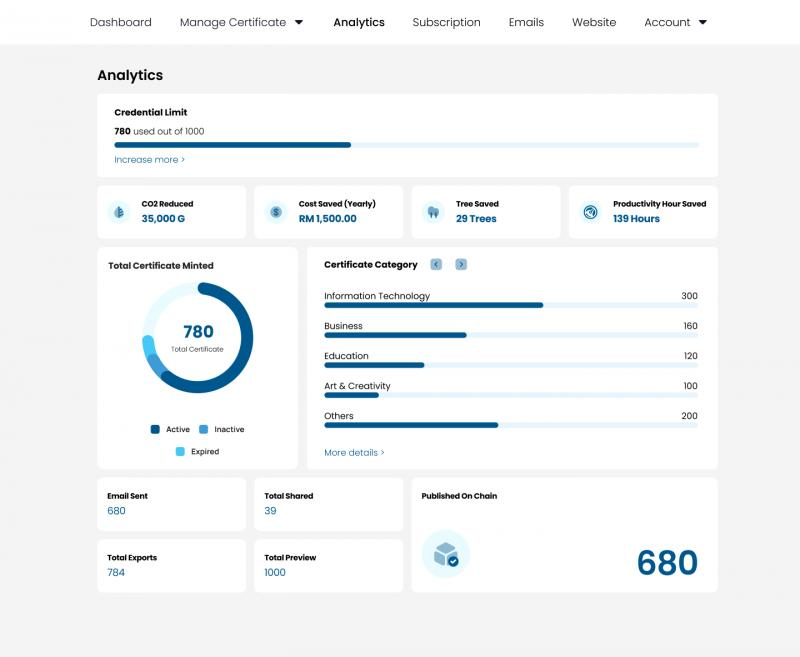
Task: Open the Emails menu item
Action: click(526, 22)
